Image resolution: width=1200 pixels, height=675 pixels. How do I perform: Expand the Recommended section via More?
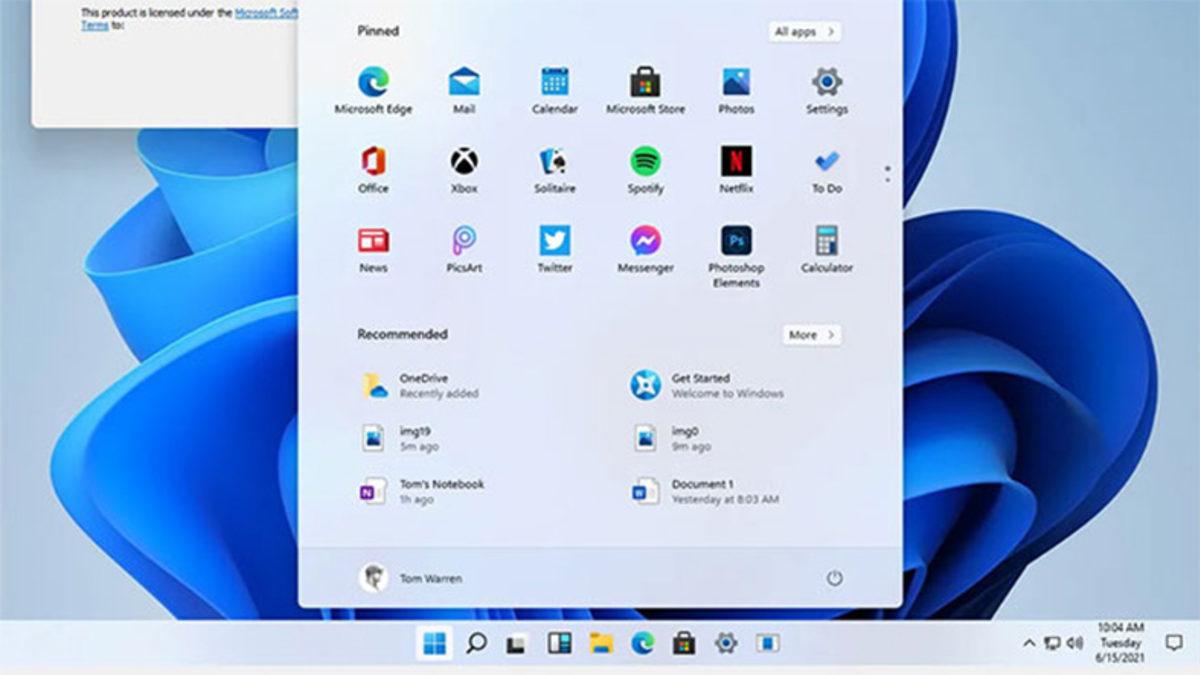tap(812, 335)
